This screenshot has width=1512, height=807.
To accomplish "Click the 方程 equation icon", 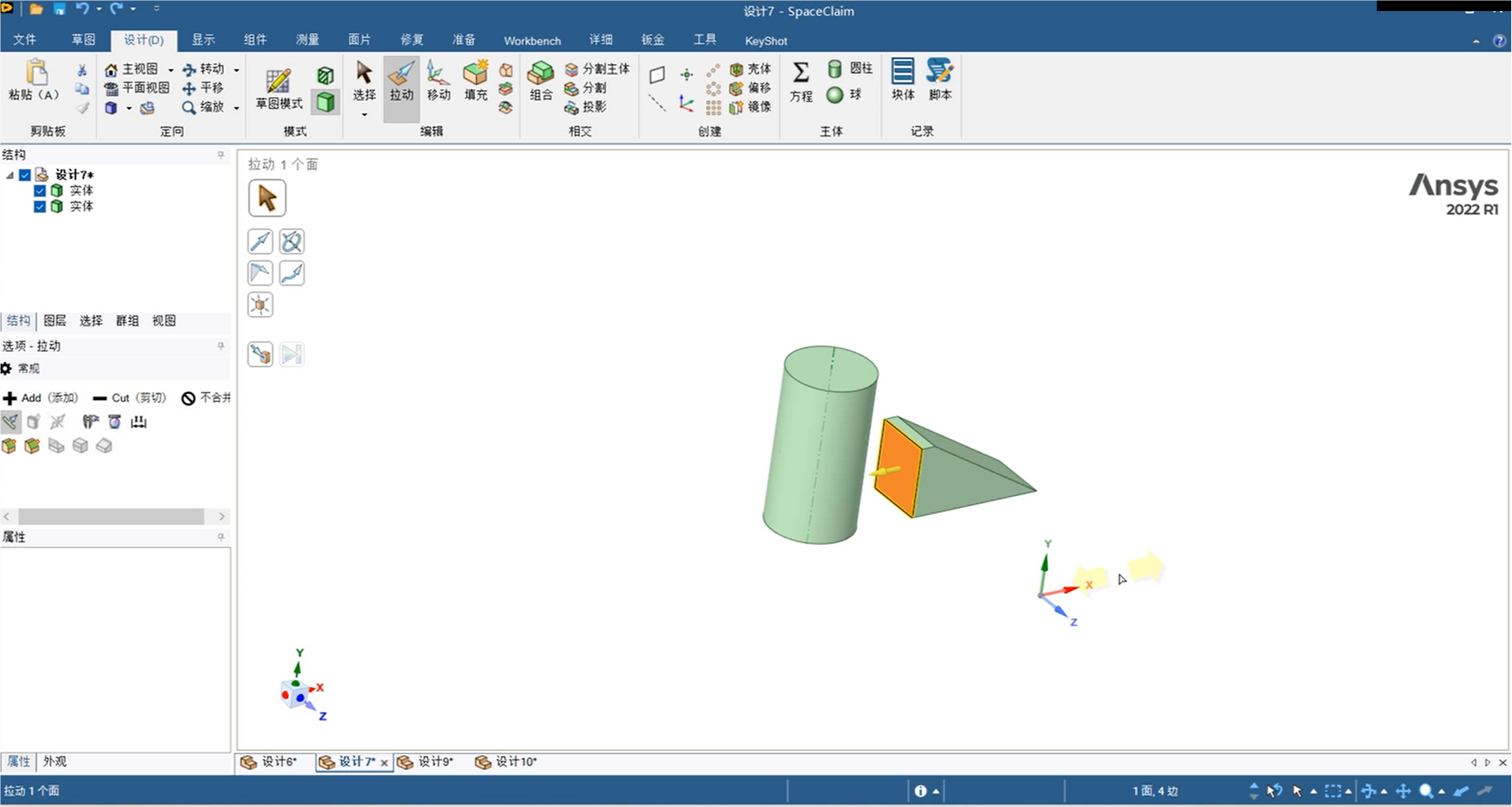I will click(x=800, y=81).
